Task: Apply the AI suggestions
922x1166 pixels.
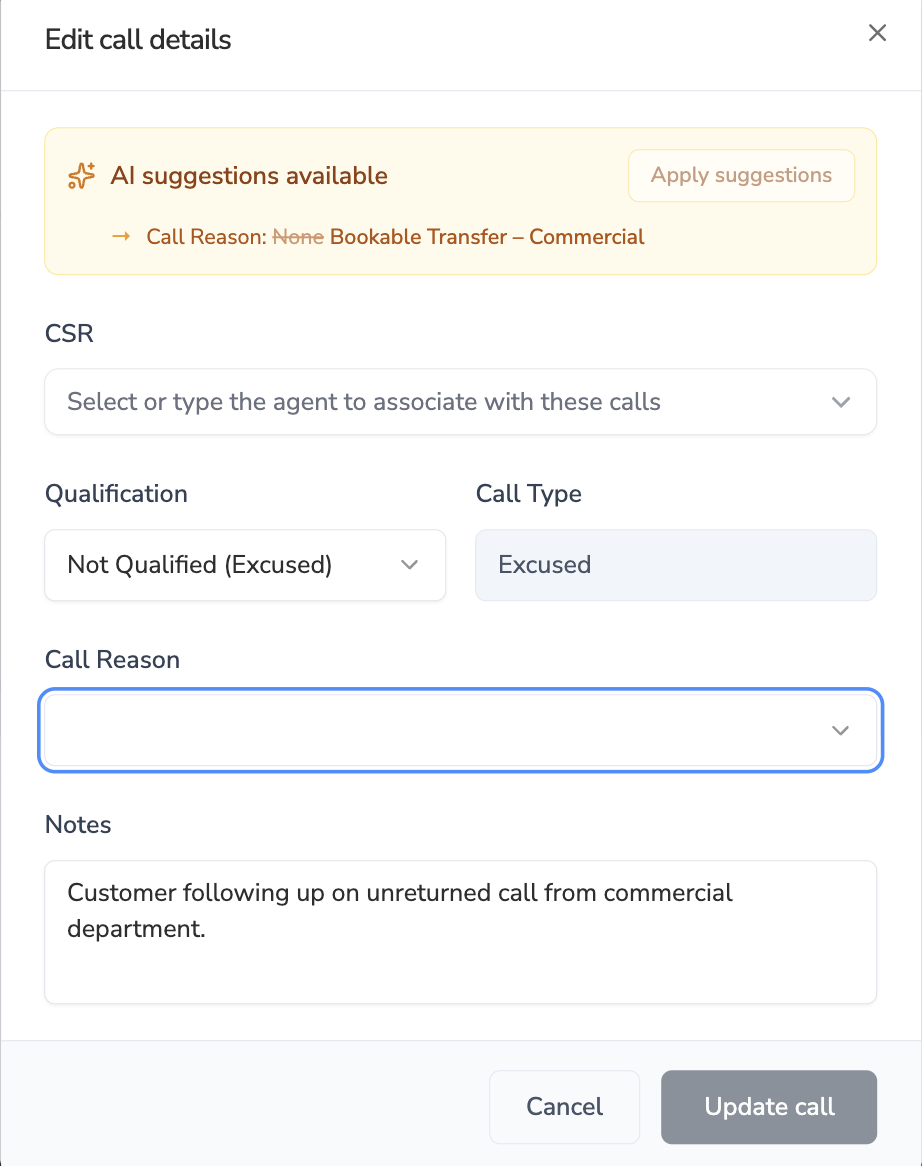Action: pos(741,176)
